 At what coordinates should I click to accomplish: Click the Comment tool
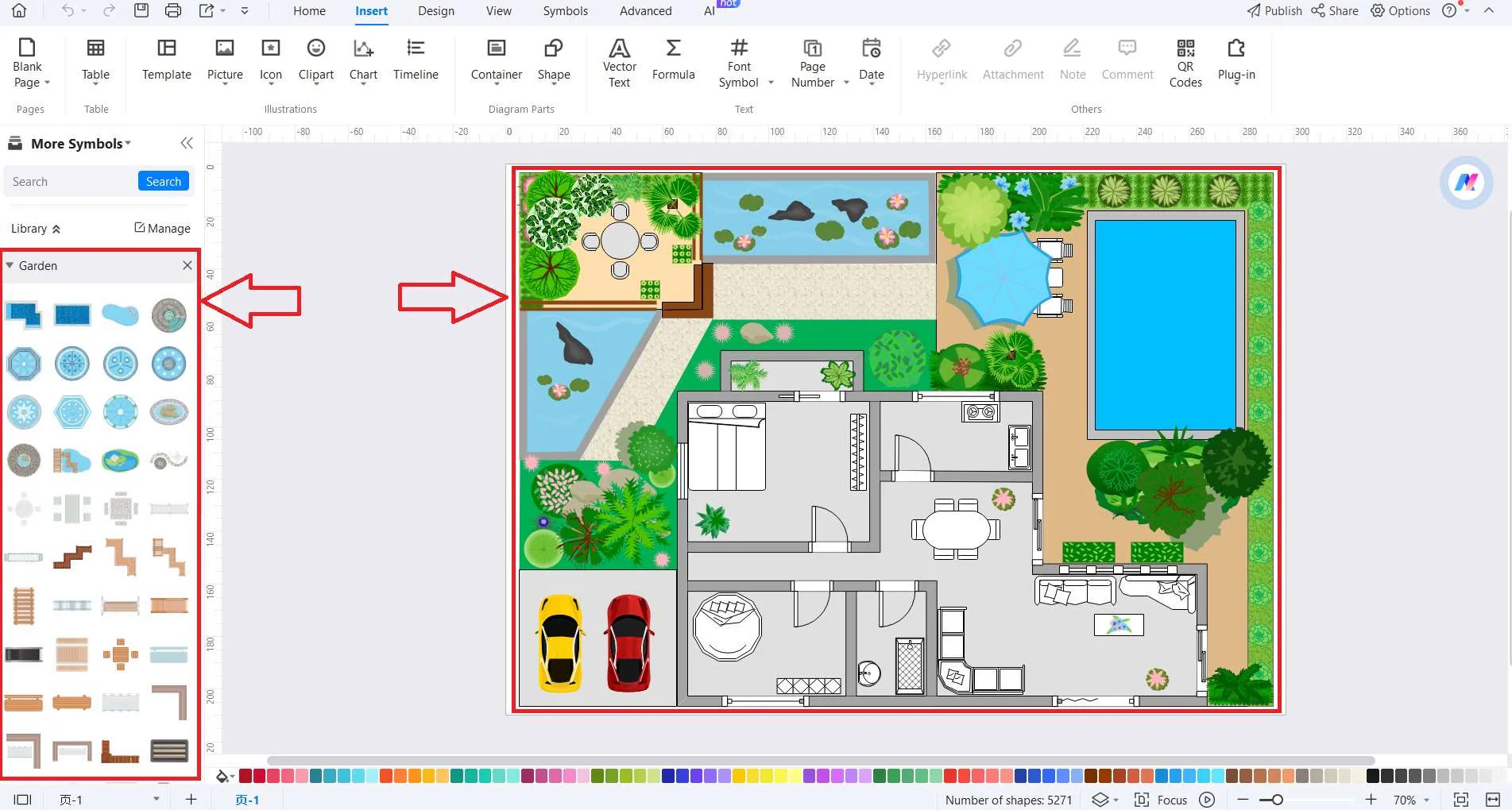tap(1127, 60)
